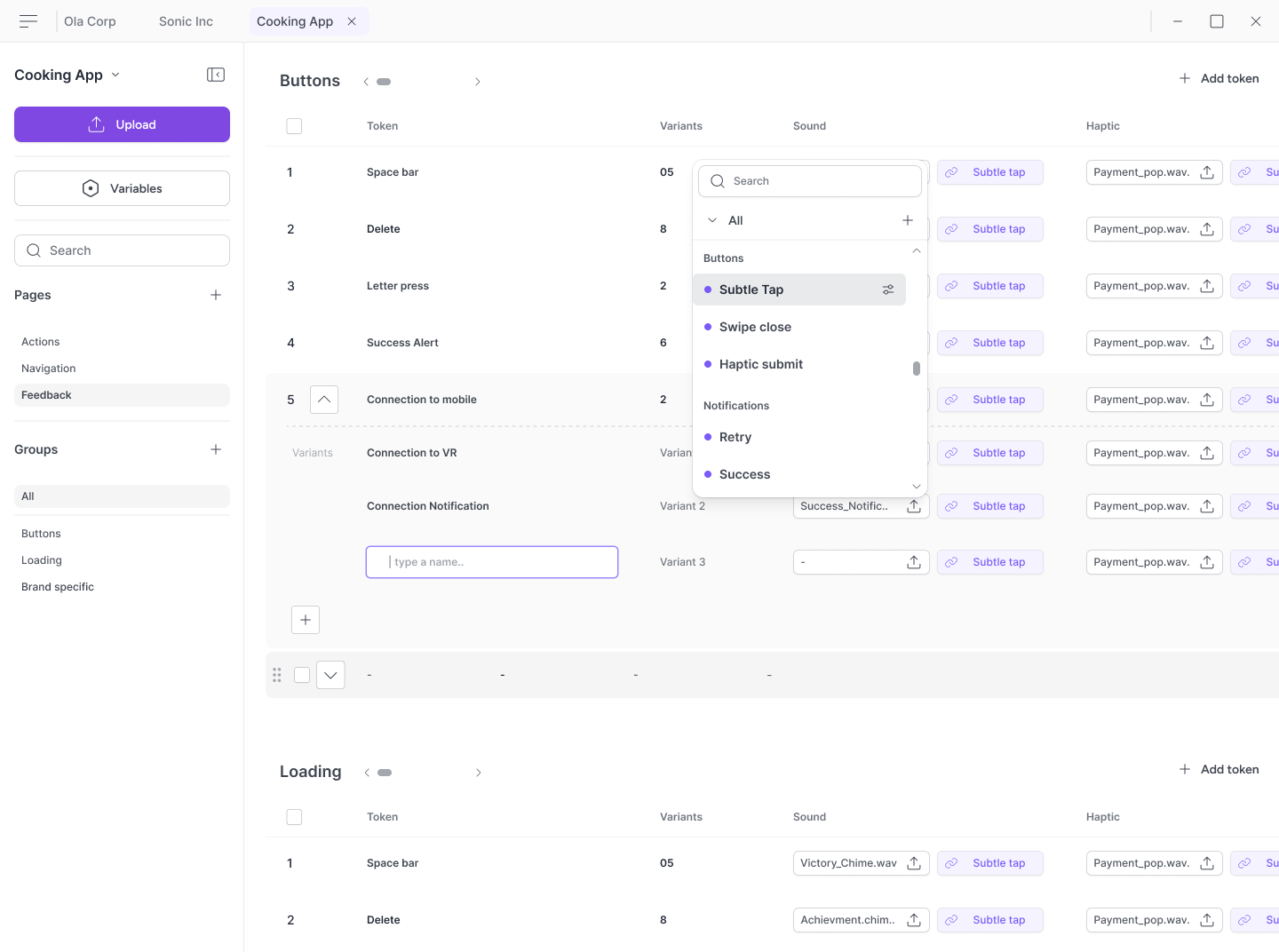
Task: Expand the empty row chevron
Action: coord(330,675)
